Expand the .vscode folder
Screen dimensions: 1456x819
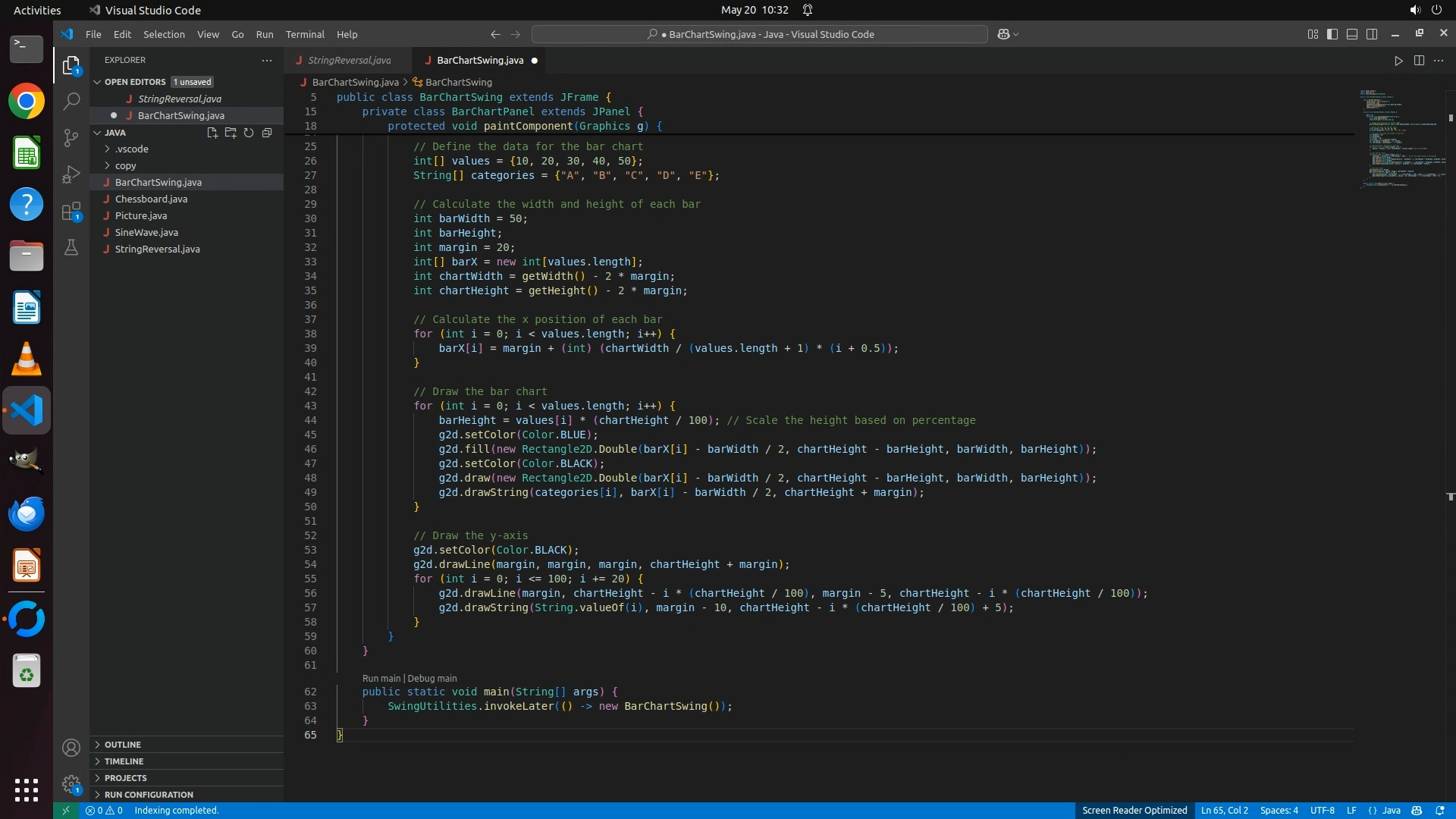click(132, 149)
